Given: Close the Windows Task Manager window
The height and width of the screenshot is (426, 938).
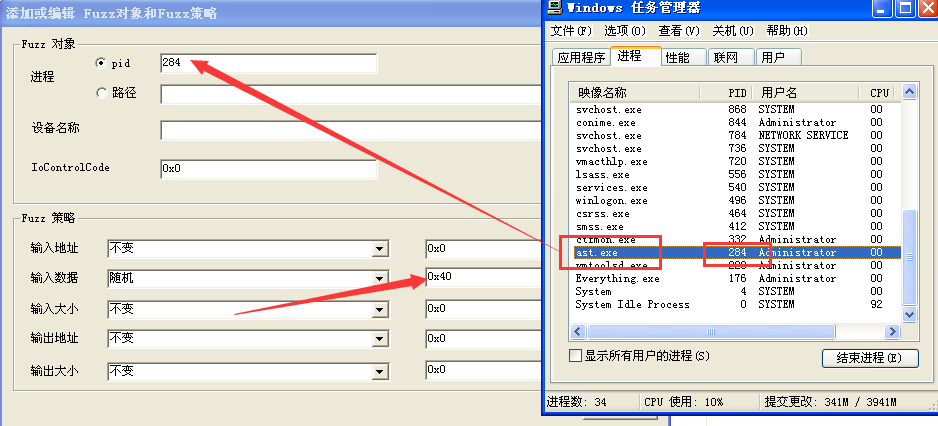Looking at the screenshot, I should click(x=927, y=9).
